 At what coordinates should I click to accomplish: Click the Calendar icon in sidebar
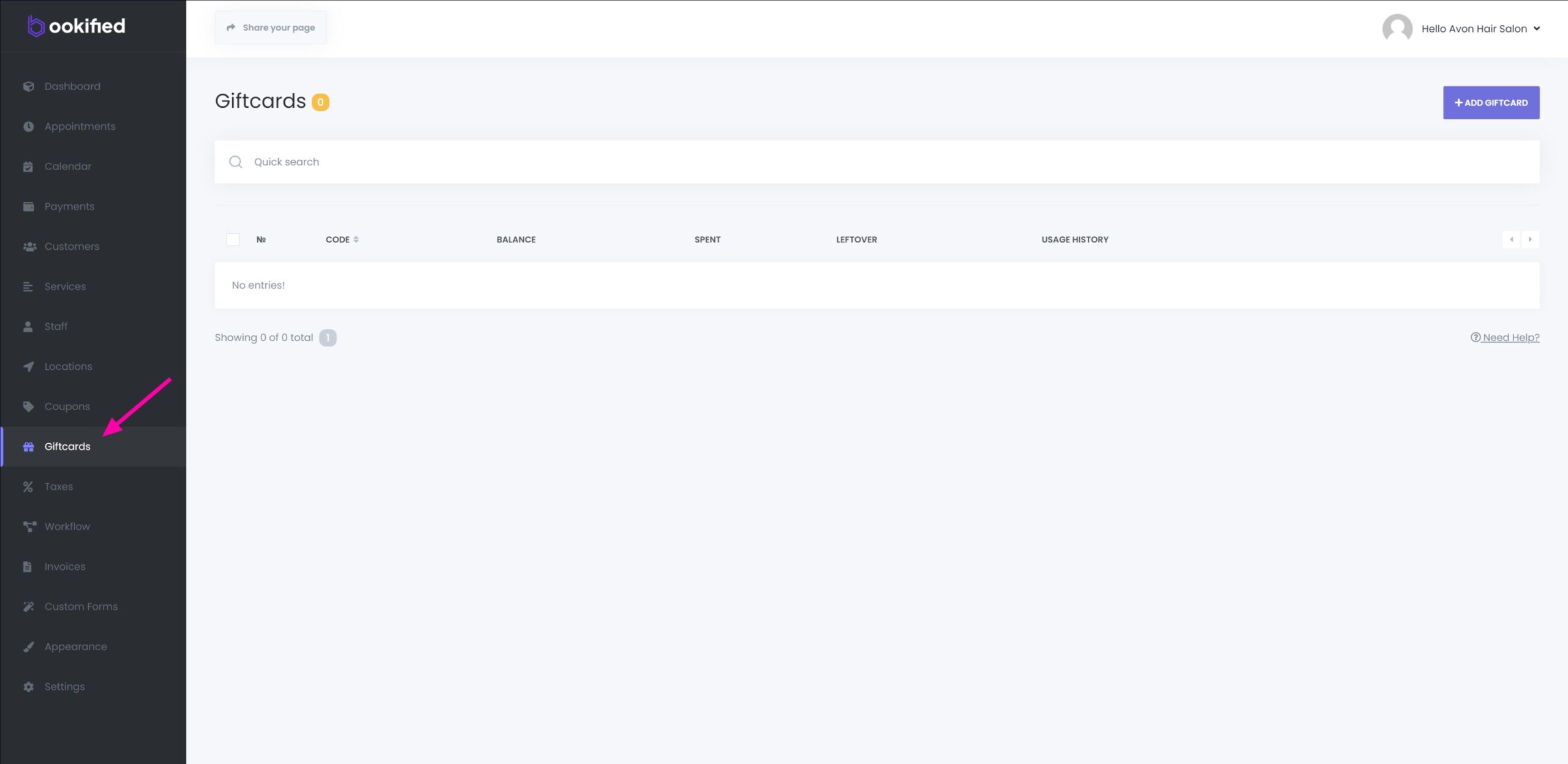coord(28,167)
